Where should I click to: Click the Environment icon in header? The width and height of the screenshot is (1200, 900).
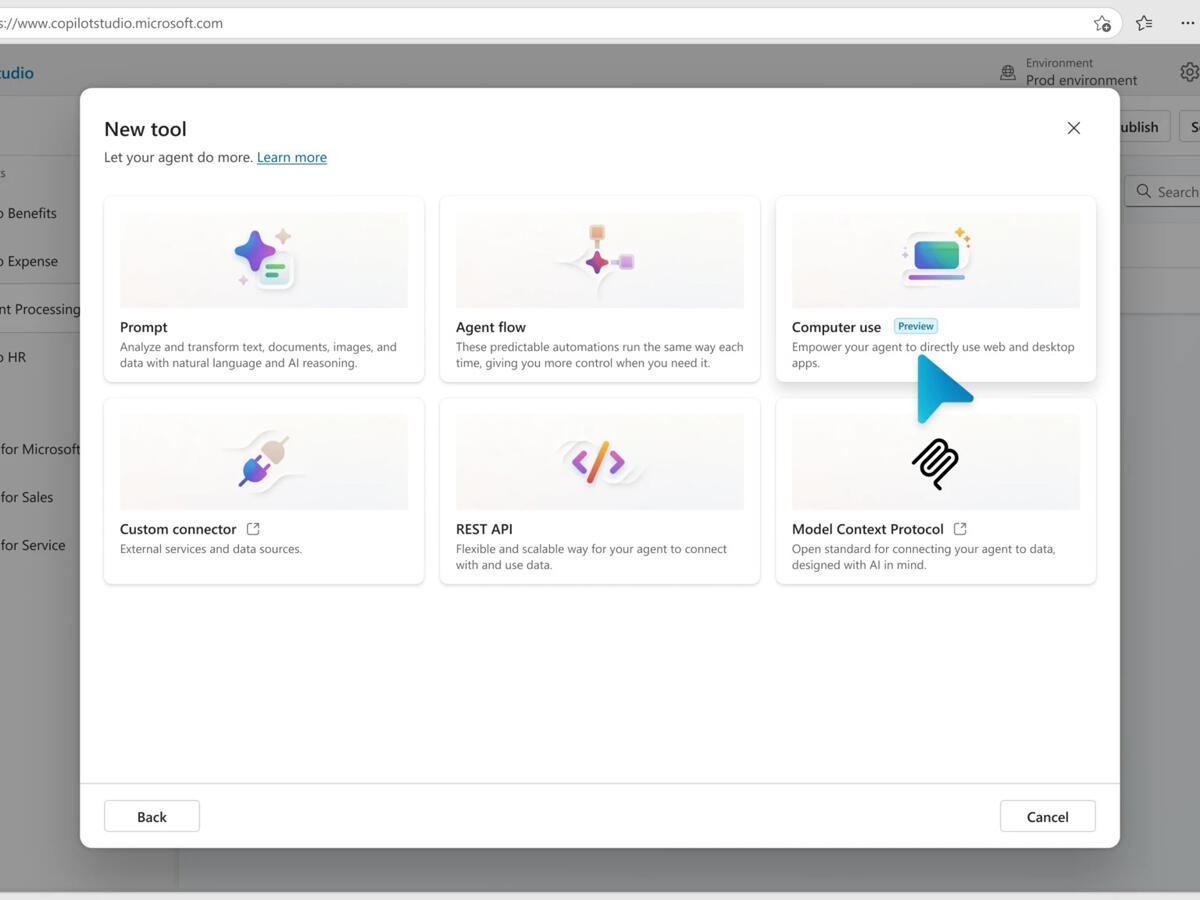(1008, 73)
